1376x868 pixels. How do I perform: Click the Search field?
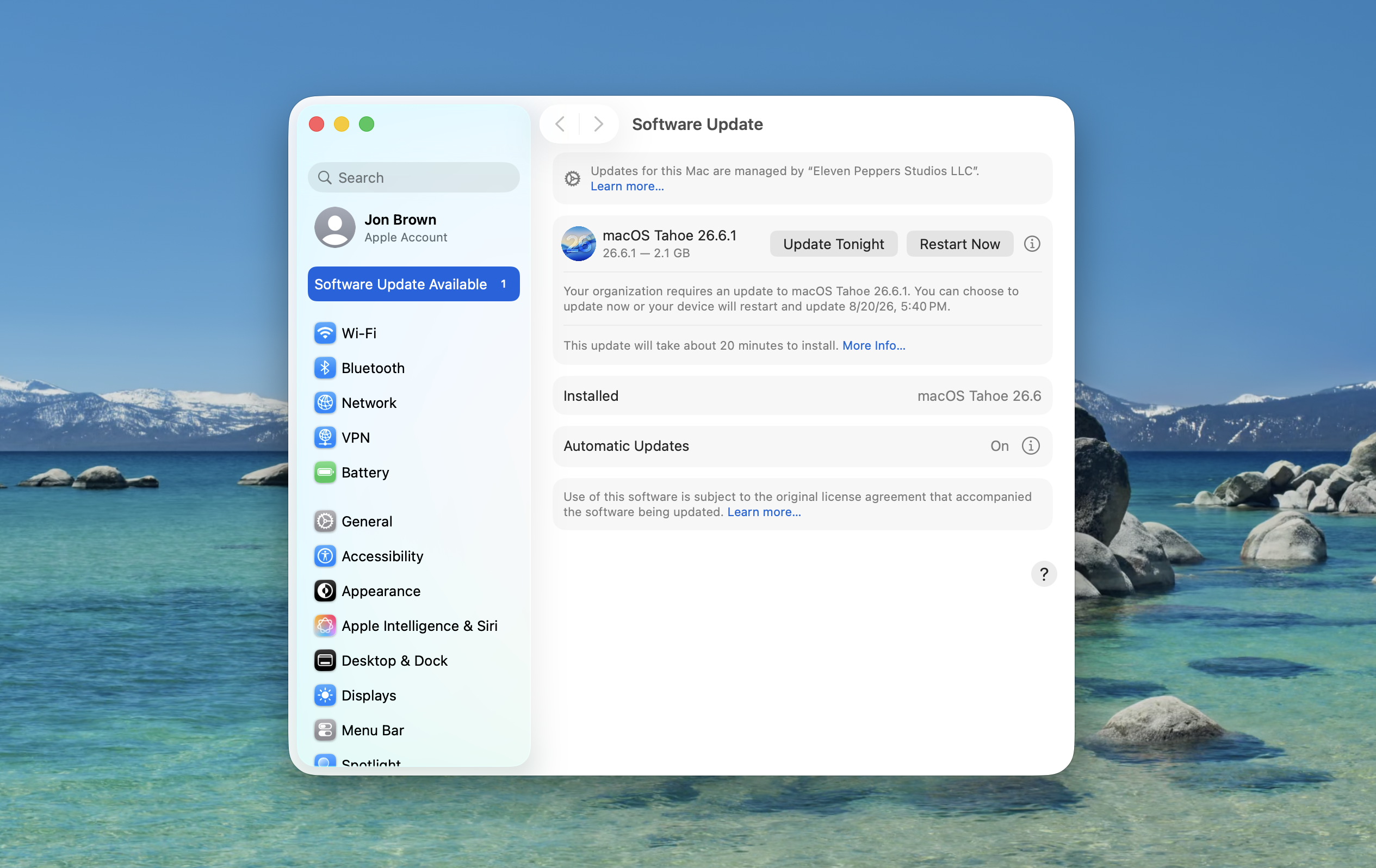point(414,178)
